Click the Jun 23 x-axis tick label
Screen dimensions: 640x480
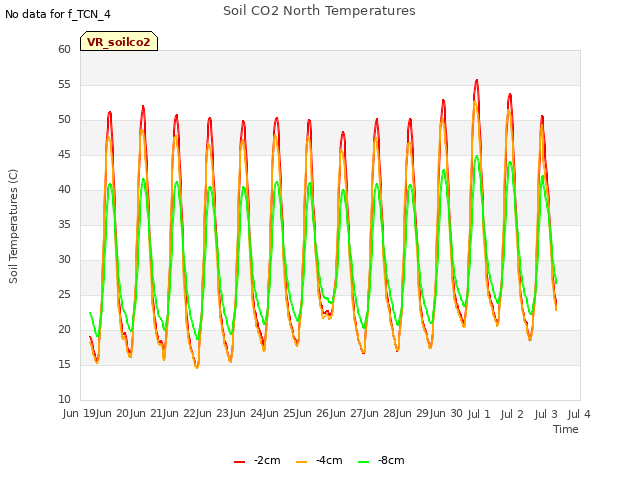point(212,413)
